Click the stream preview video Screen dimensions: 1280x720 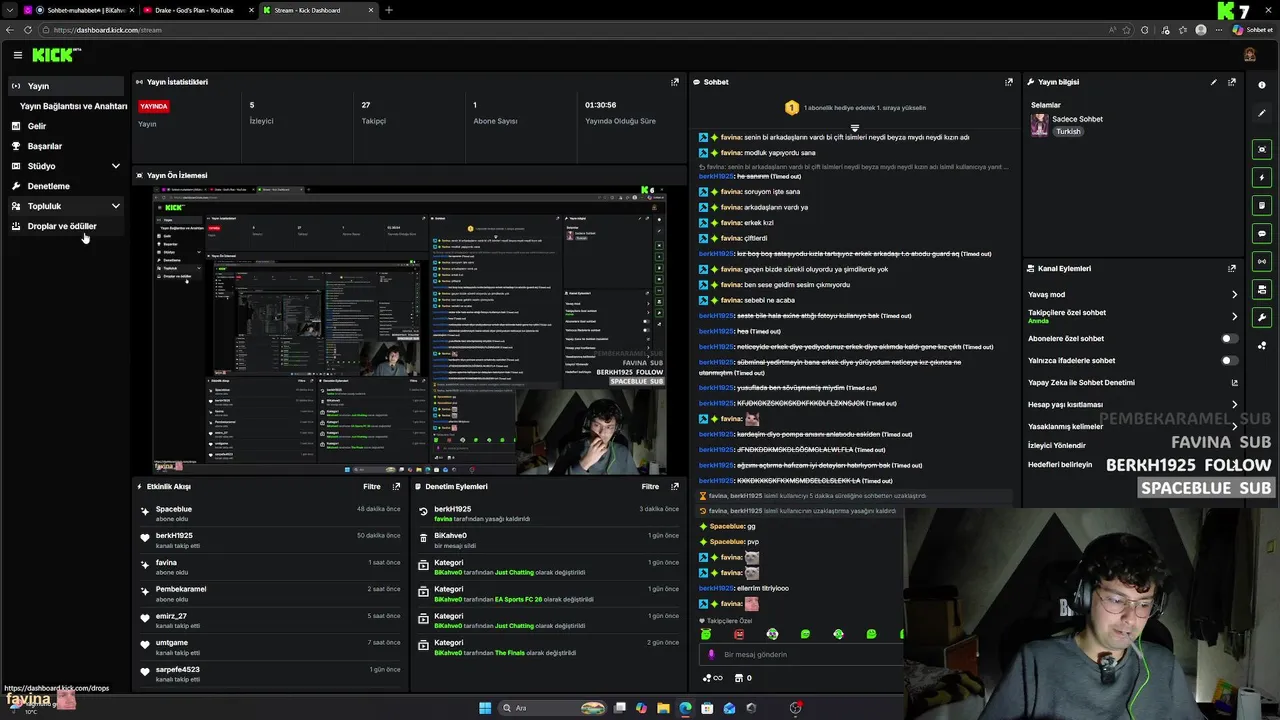coord(410,330)
